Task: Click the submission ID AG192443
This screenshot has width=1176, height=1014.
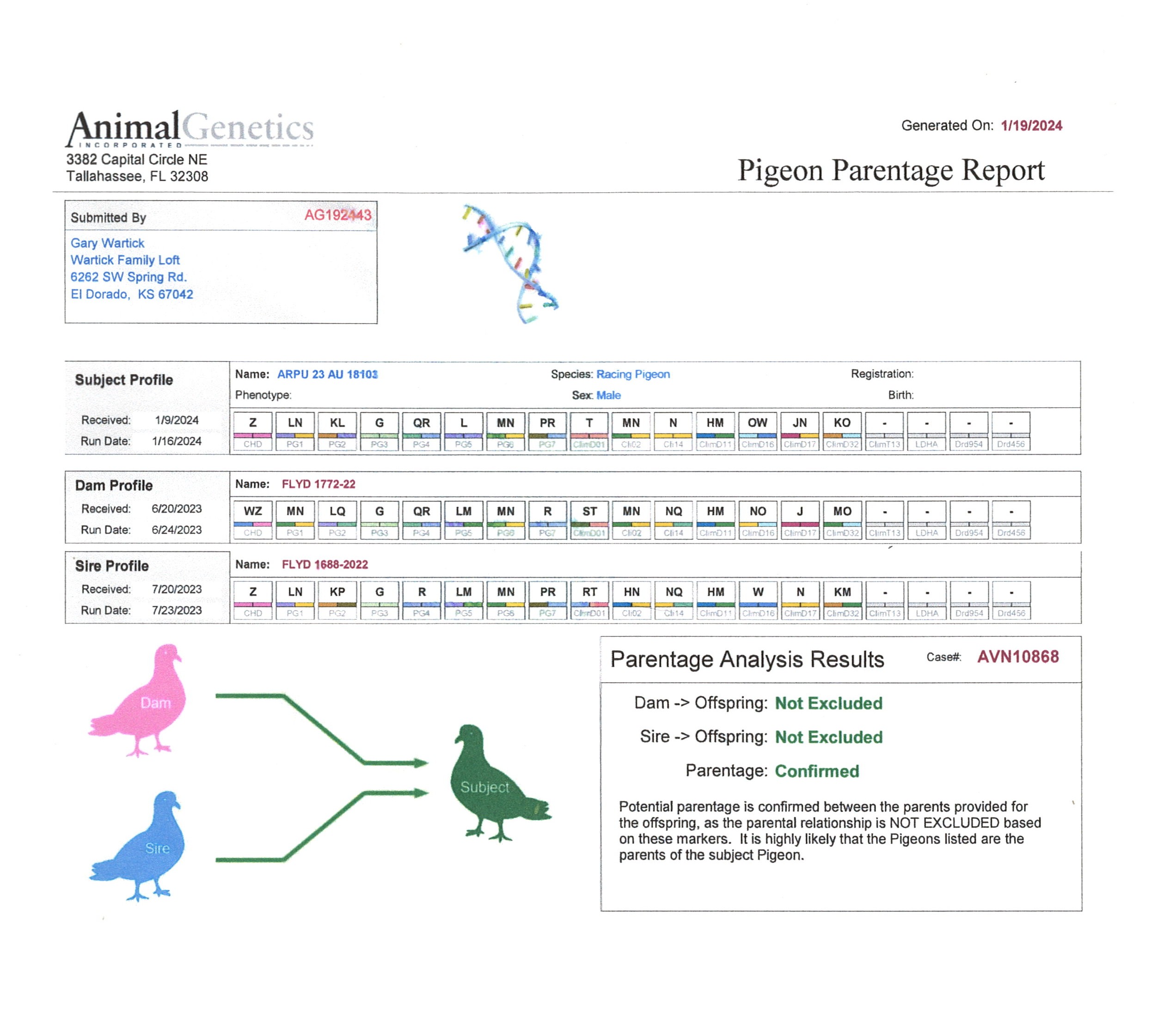Action: click(x=338, y=215)
